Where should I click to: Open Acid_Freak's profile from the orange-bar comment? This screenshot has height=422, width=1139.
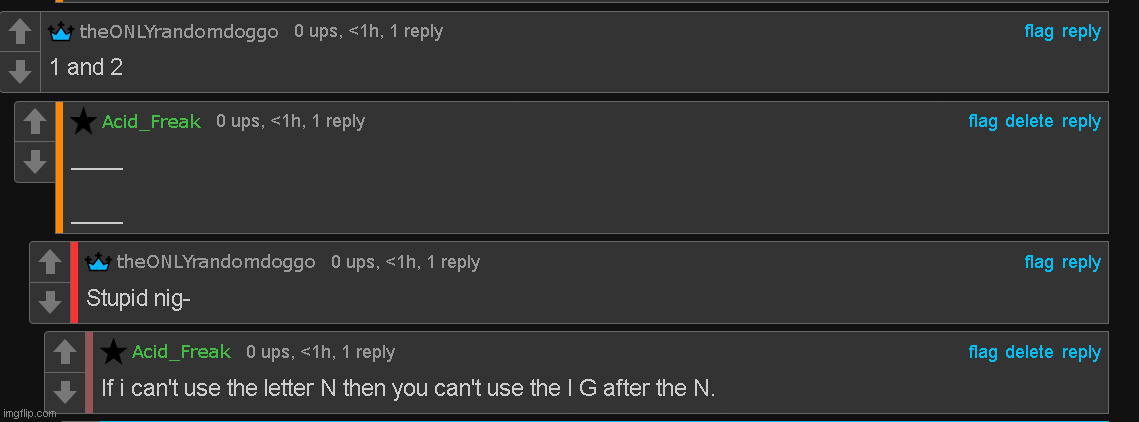(151, 122)
